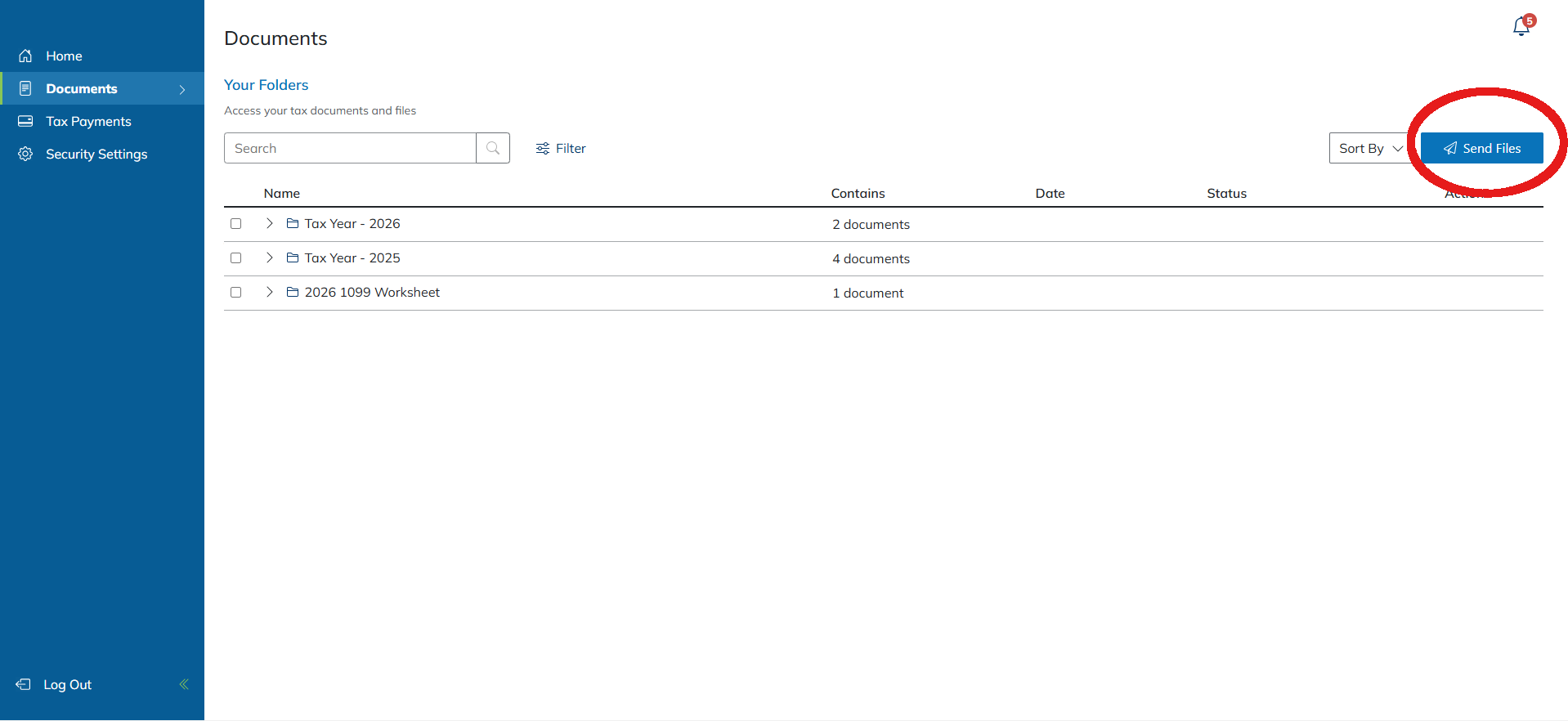Collapse the sidebar with double chevron
1568x721 pixels.
[x=184, y=684]
